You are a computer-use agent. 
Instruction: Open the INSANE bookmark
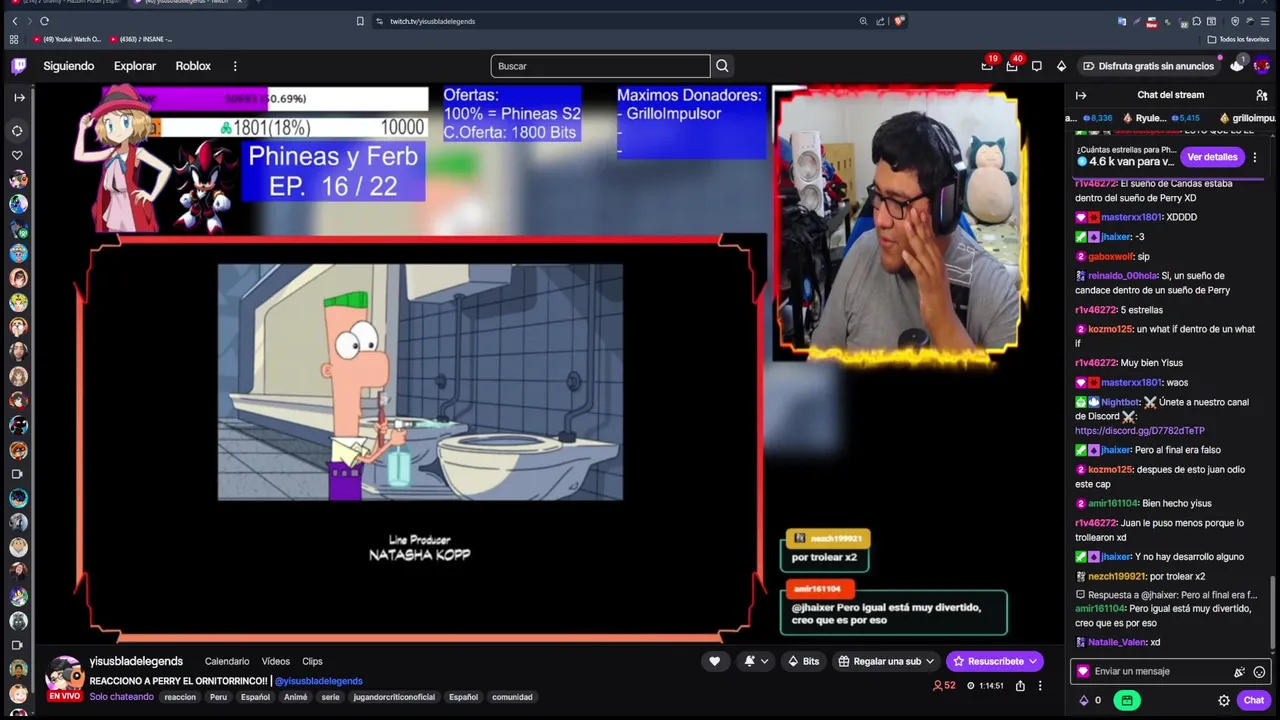[x=142, y=39]
